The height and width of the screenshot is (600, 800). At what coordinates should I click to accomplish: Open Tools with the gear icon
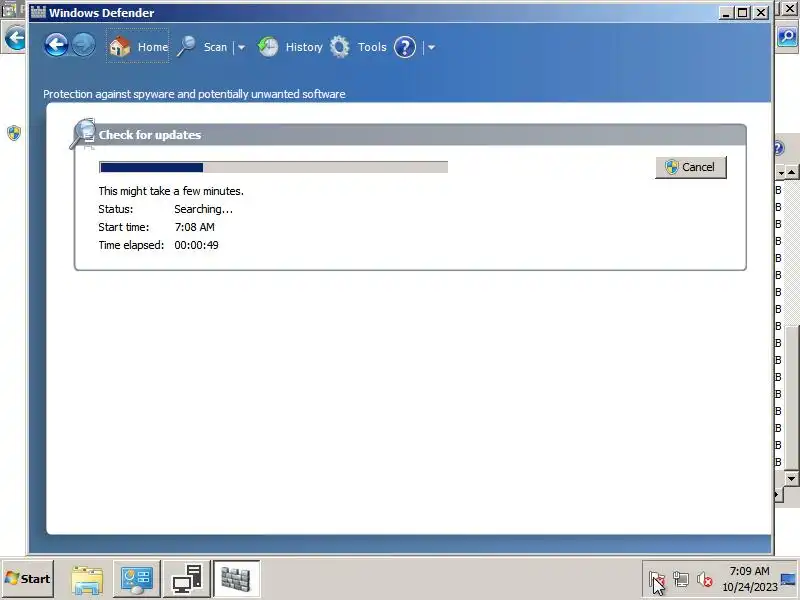(x=358, y=47)
